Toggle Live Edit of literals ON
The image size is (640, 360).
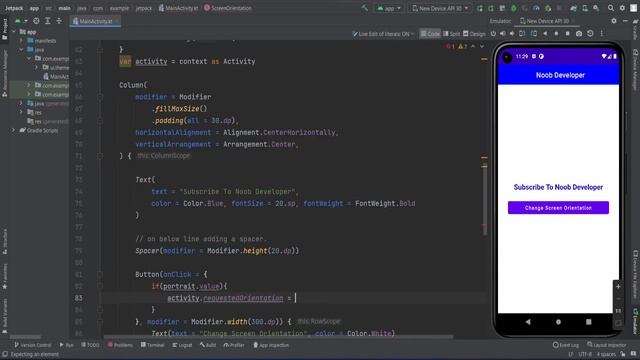point(383,34)
